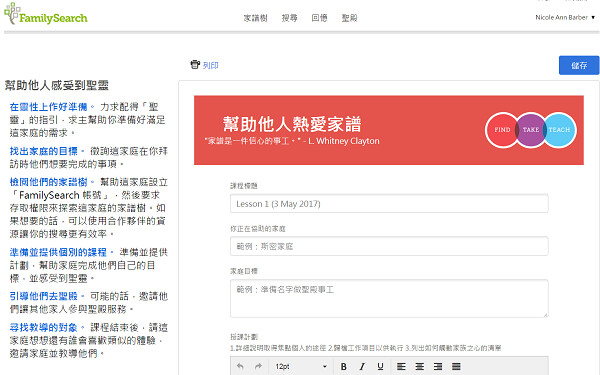Screen dimensions: 600x375
Task: Click the FamilySearch logo
Action: tap(46, 15)
